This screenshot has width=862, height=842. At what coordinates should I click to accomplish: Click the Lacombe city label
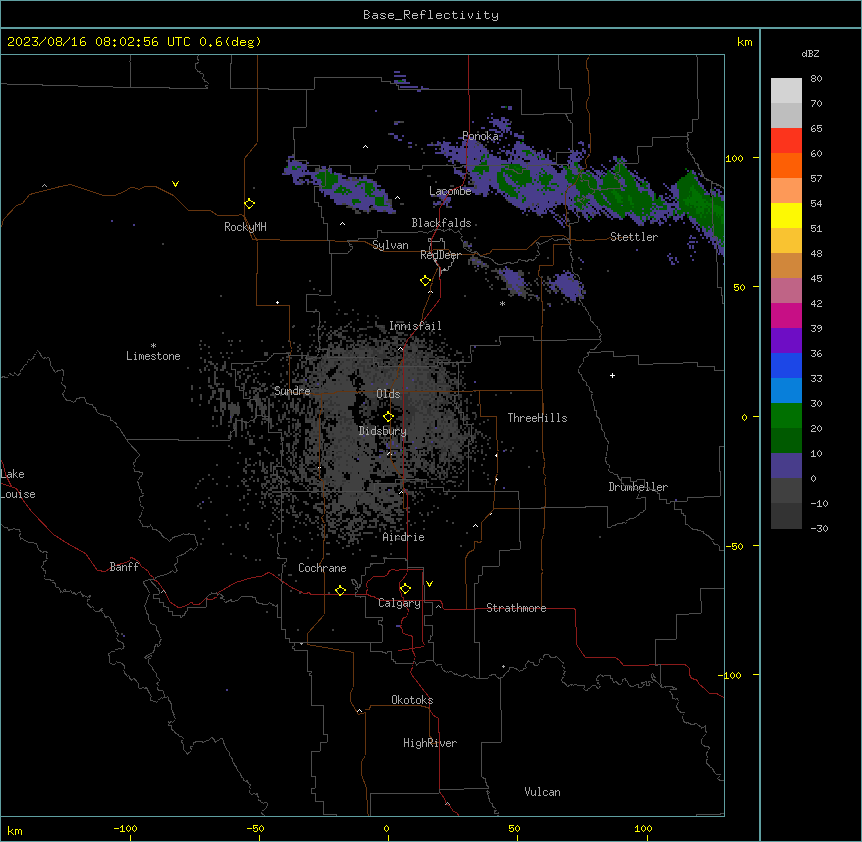(450, 191)
